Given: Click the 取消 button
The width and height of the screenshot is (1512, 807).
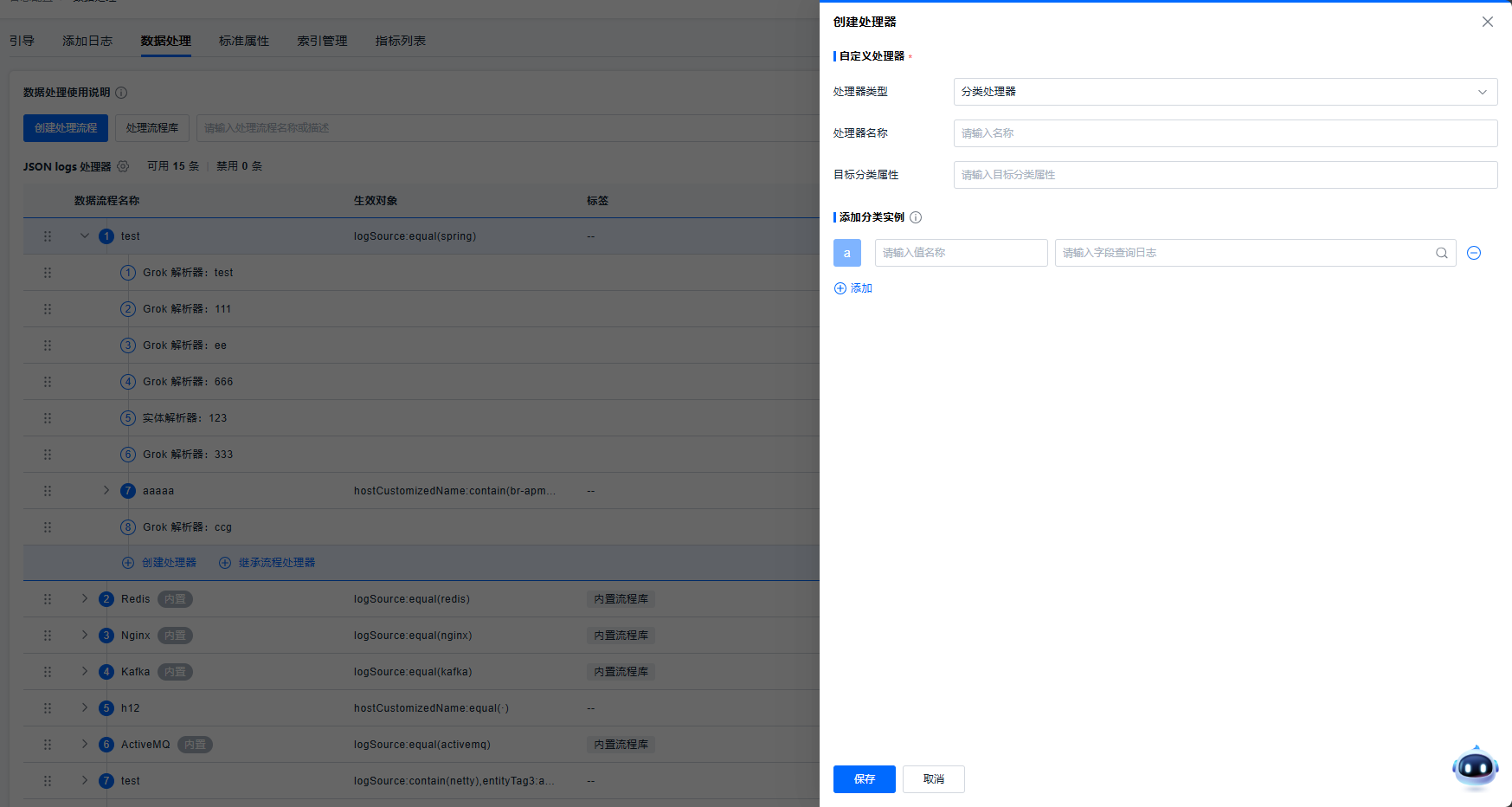Looking at the screenshot, I should (x=933, y=779).
